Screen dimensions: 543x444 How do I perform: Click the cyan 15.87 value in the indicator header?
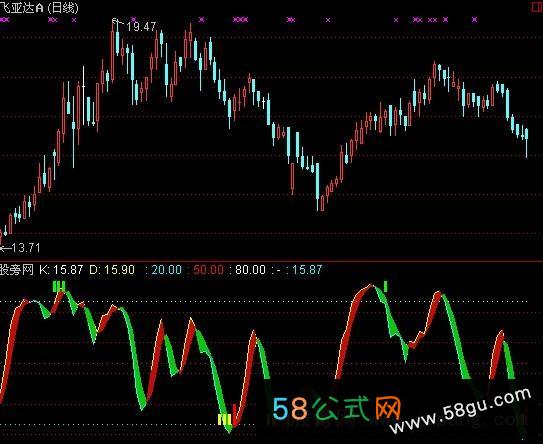[307, 270]
